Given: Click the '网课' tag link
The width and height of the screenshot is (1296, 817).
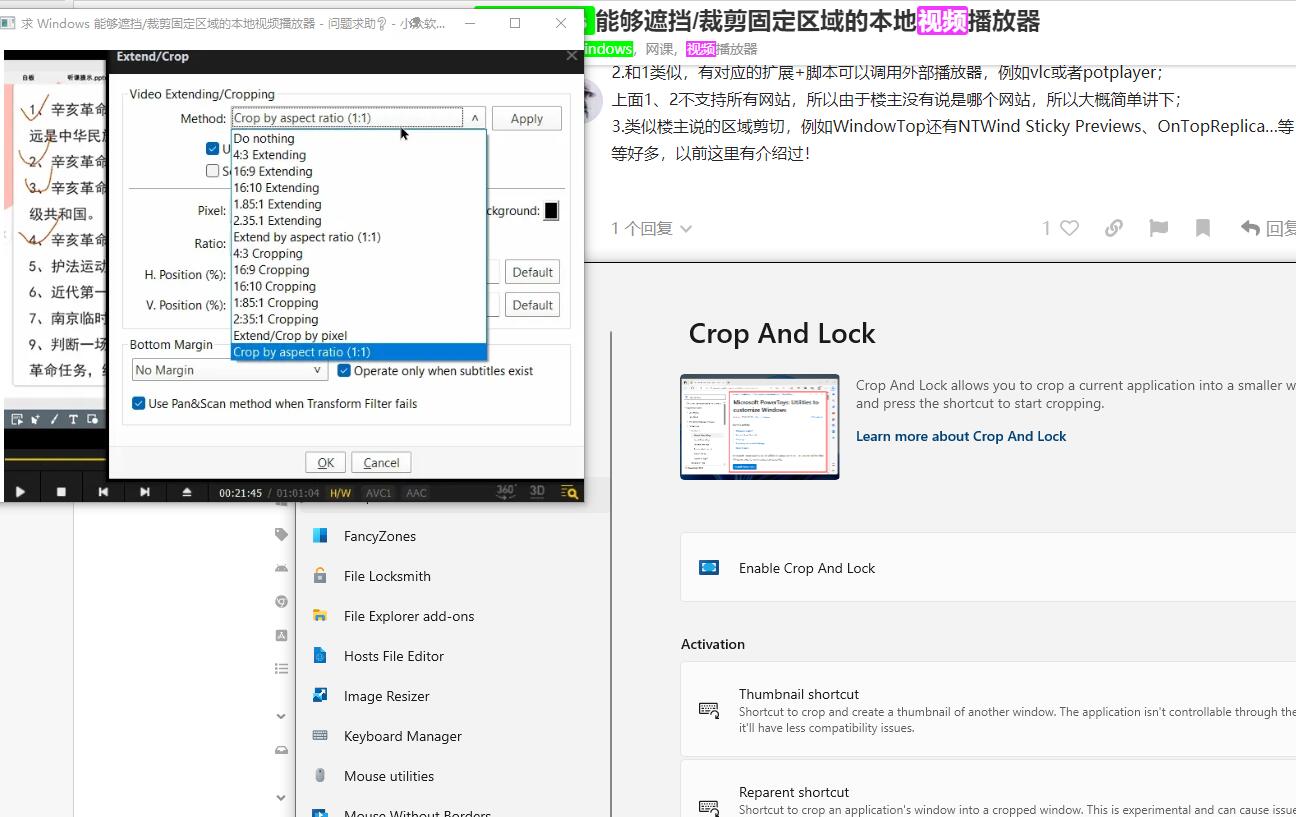Looking at the screenshot, I should coord(660,49).
